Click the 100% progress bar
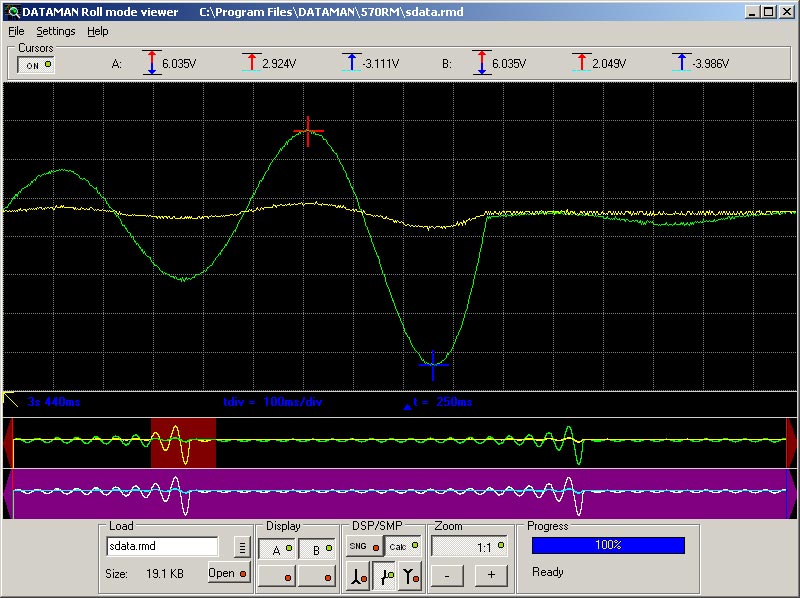 (x=609, y=545)
